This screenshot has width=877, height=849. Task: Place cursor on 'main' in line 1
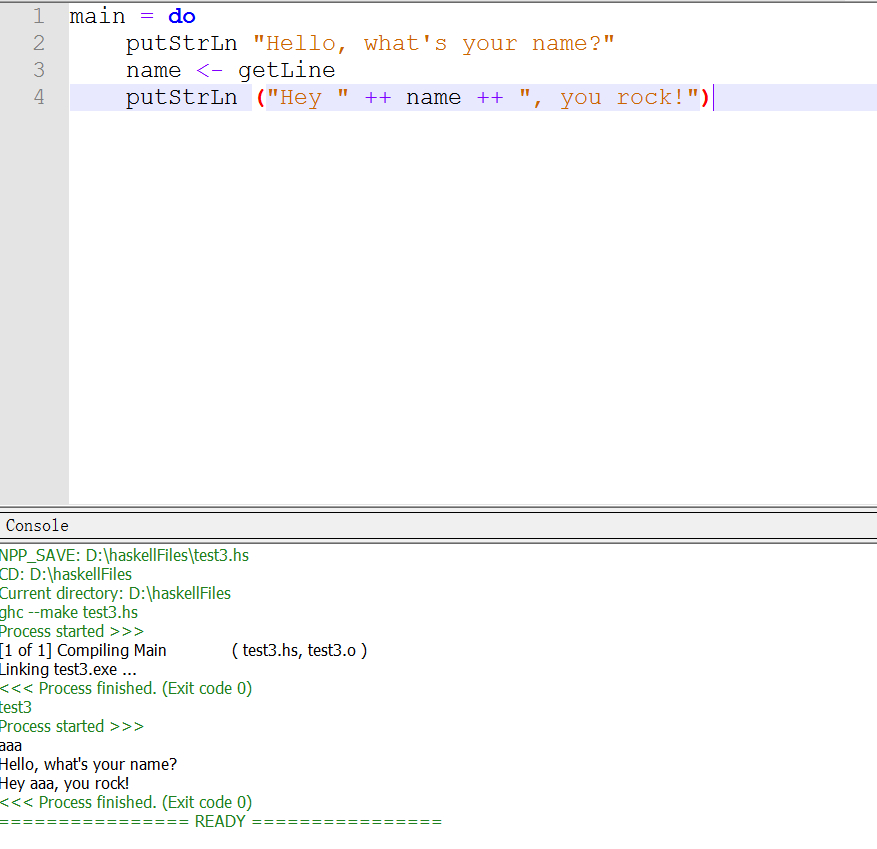point(97,16)
